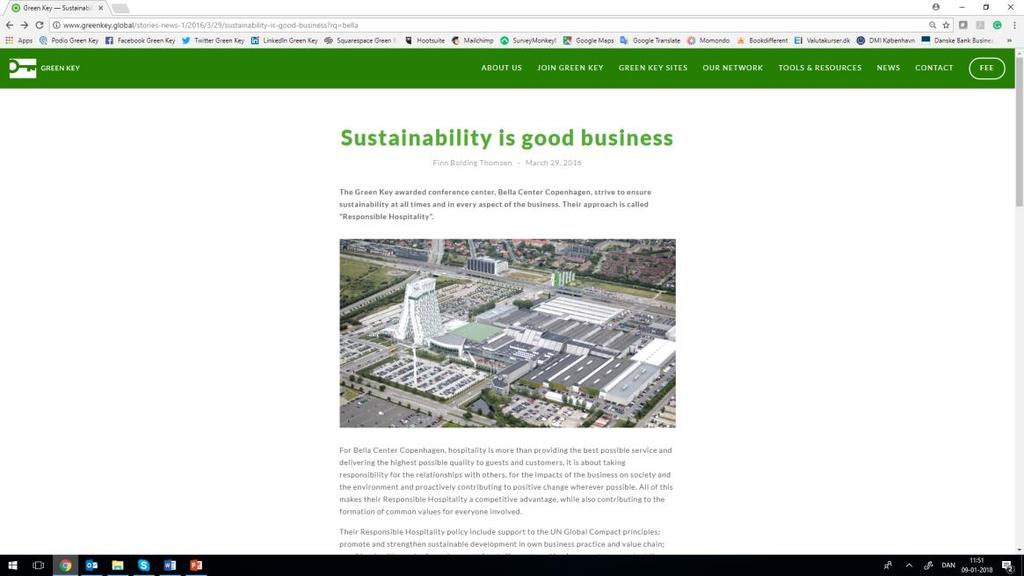Open the TOOLS & RESOURCES menu
Image resolution: width=1024 pixels, height=576 pixels.
coord(820,68)
